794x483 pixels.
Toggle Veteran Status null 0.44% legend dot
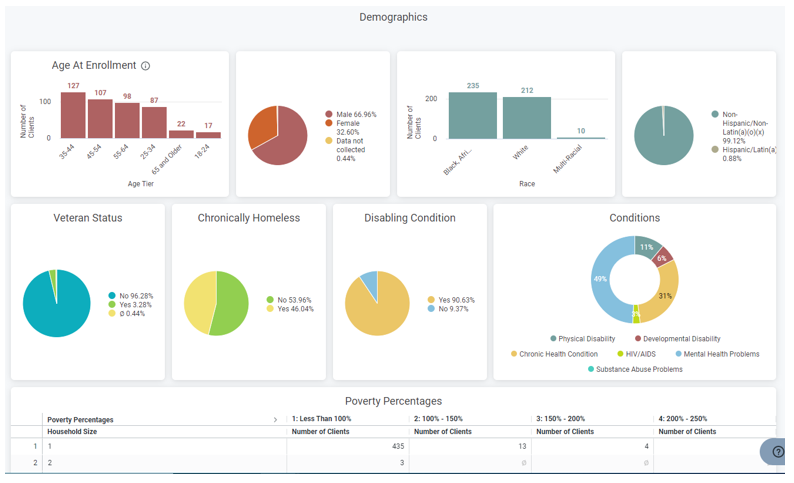pyautogui.click(x=112, y=313)
